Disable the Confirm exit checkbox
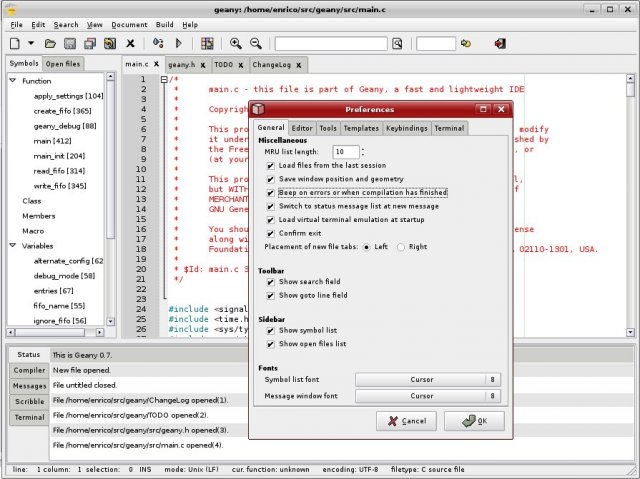This screenshot has height=479, width=640. (x=270, y=233)
